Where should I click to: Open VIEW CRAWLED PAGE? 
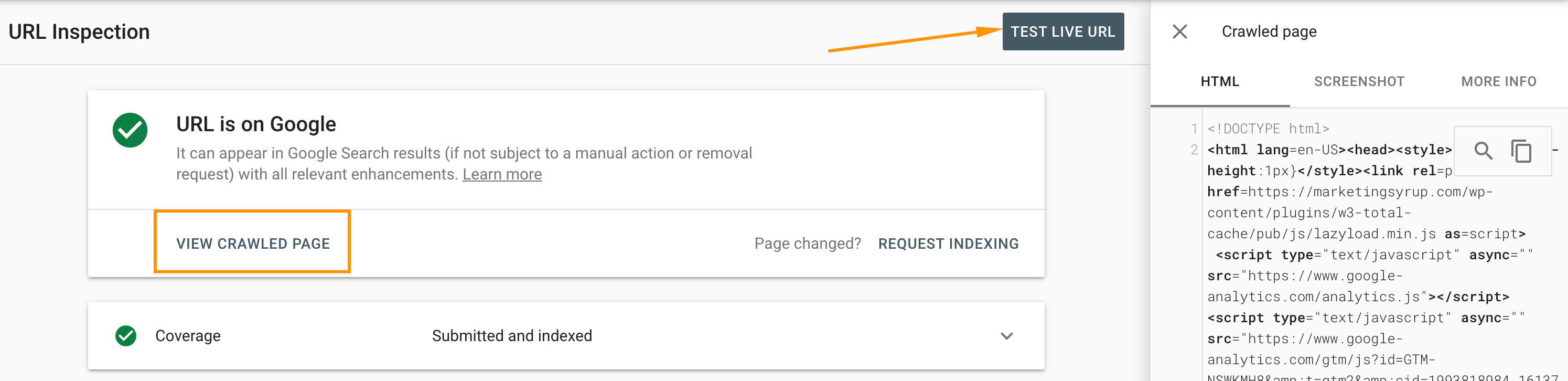point(253,242)
